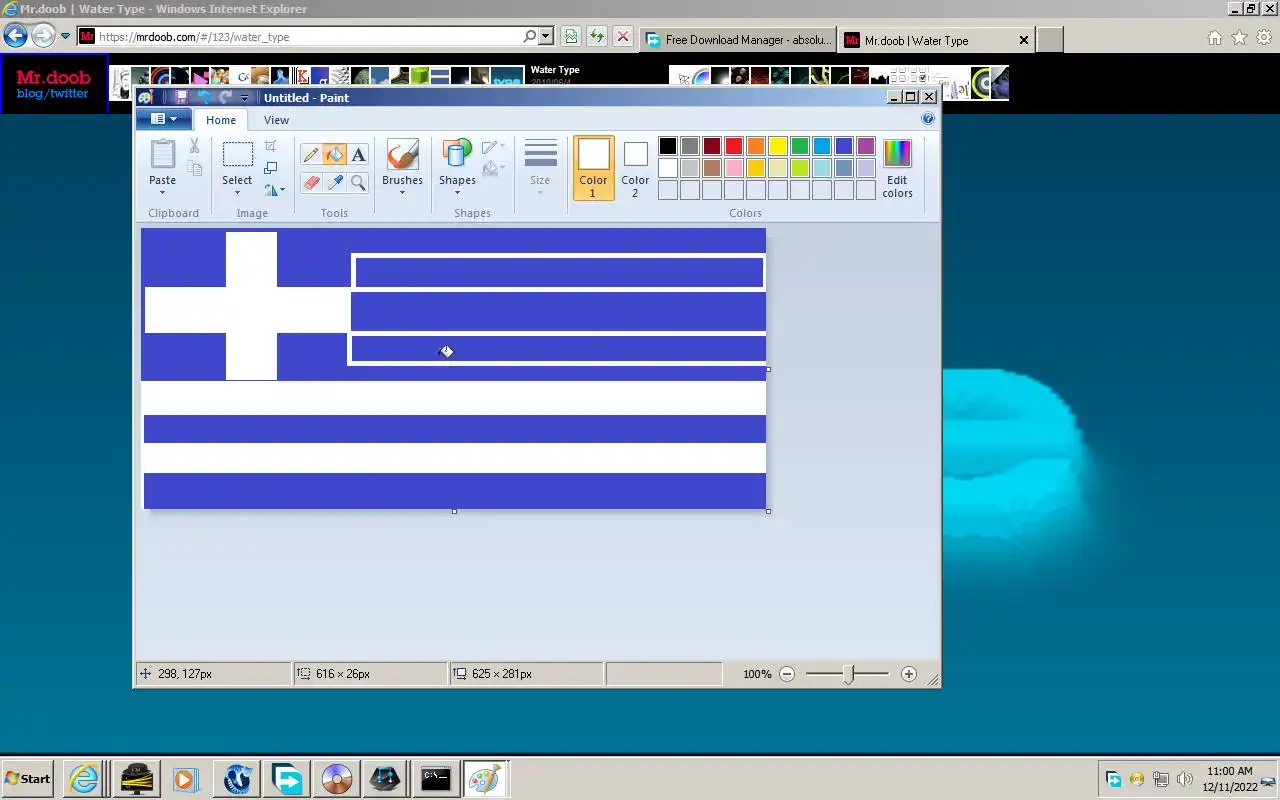Click the Redo arrow in Paint title bar

(x=225, y=97)
